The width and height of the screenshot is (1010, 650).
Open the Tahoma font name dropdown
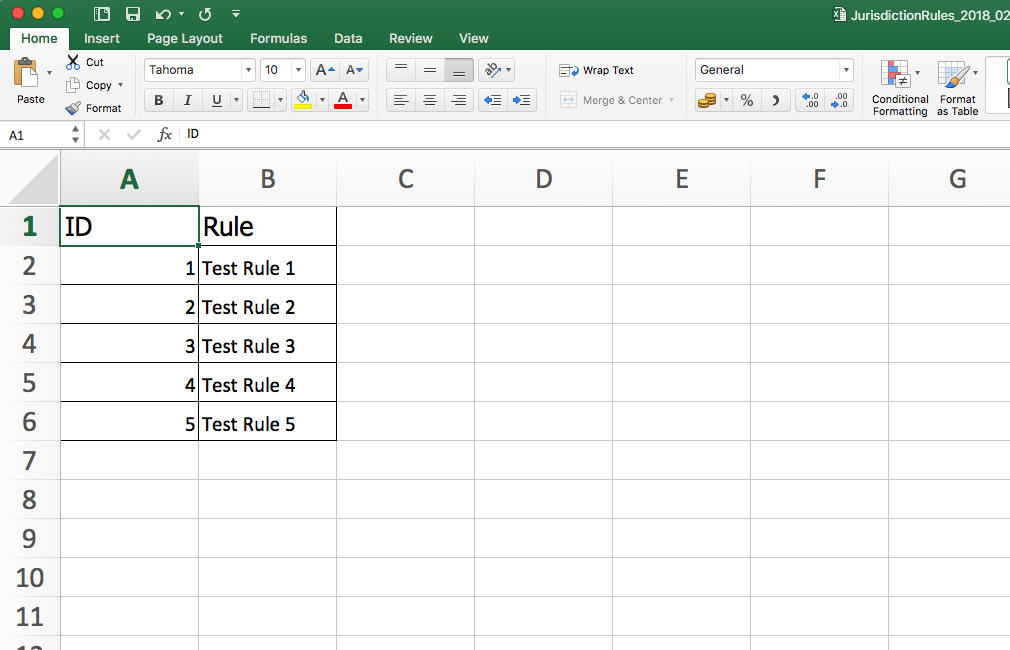pos(248,70)
